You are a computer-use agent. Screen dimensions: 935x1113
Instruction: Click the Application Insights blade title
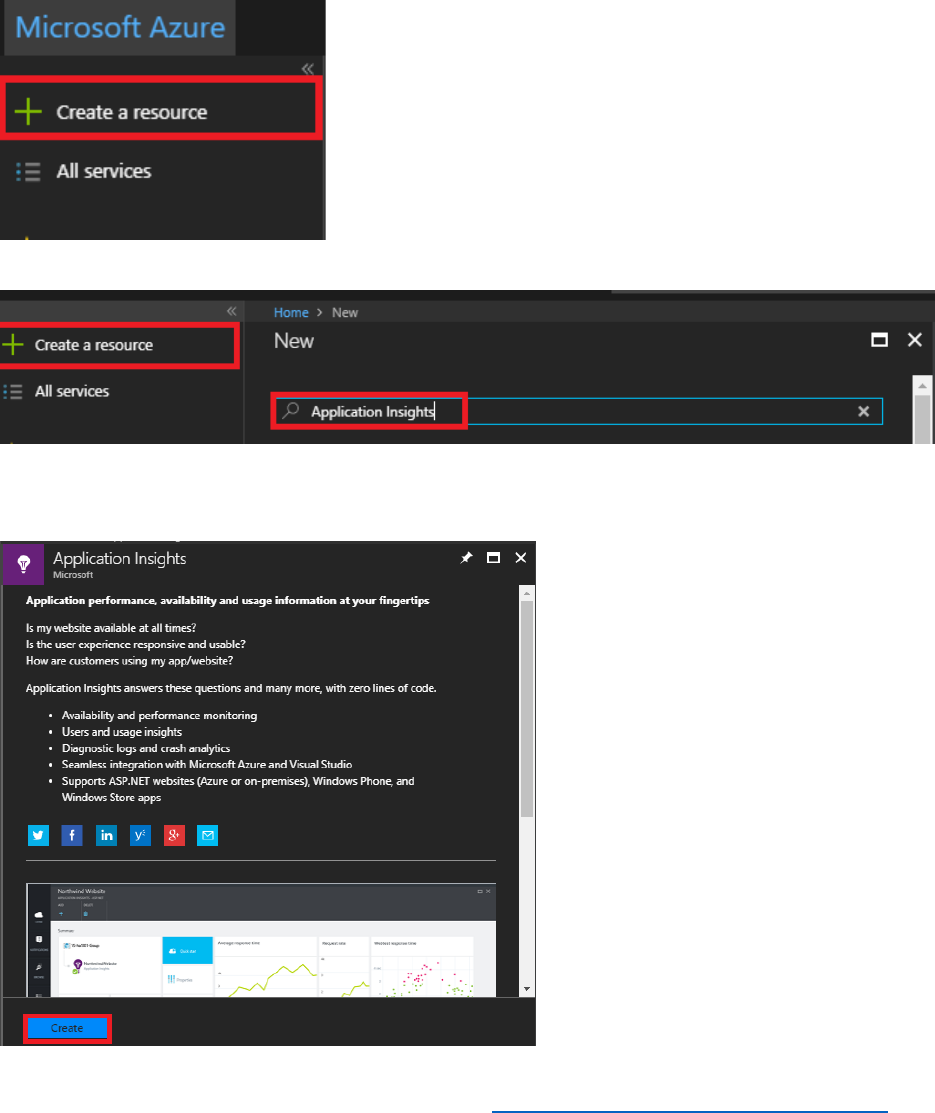tap(119, 559)
